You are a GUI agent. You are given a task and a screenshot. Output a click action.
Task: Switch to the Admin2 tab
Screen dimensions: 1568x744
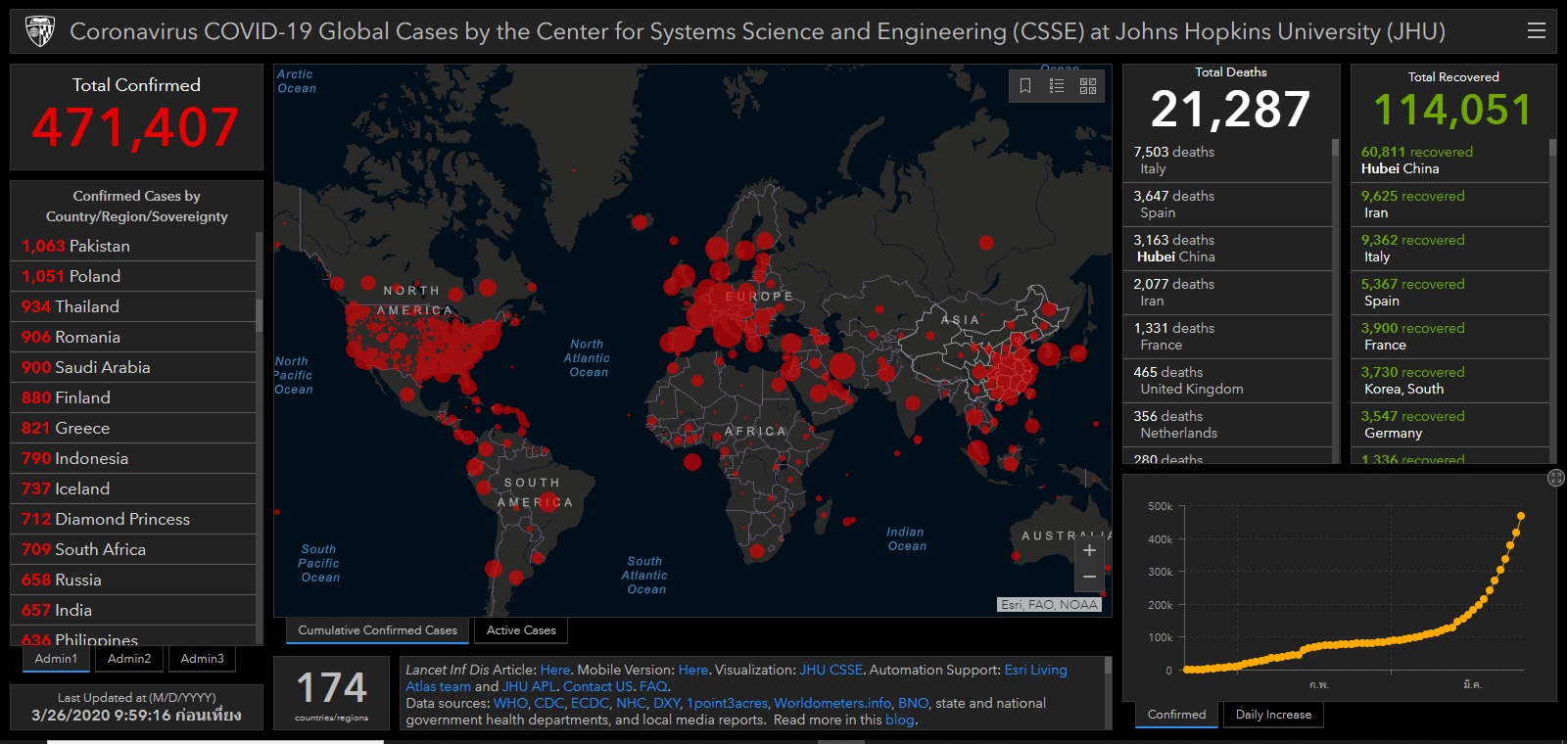tap(129, 659)
